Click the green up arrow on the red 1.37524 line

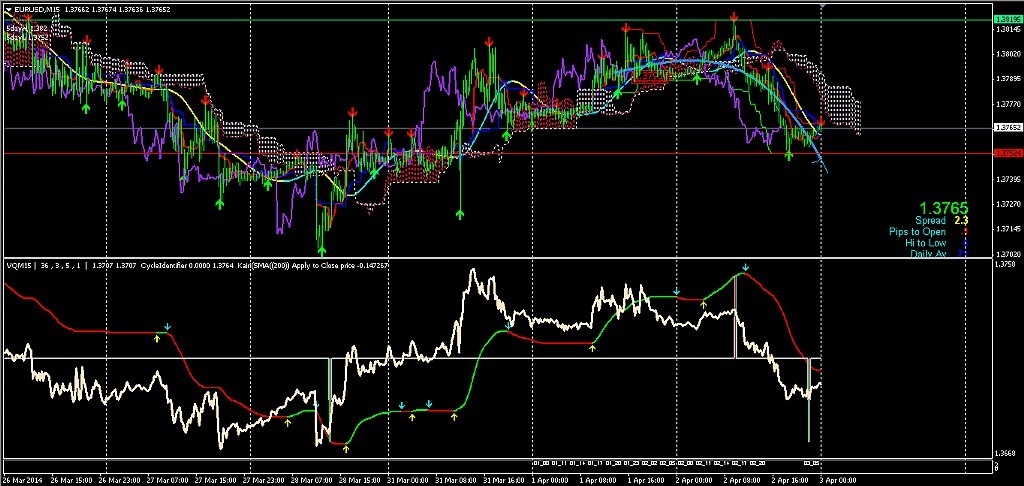click(789, 156)
